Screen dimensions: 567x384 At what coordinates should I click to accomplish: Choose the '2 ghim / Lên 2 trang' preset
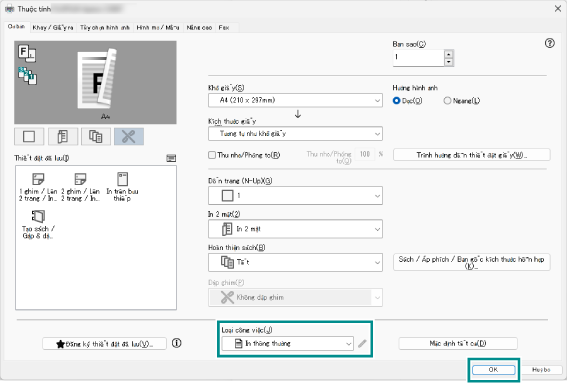point(80,187)
